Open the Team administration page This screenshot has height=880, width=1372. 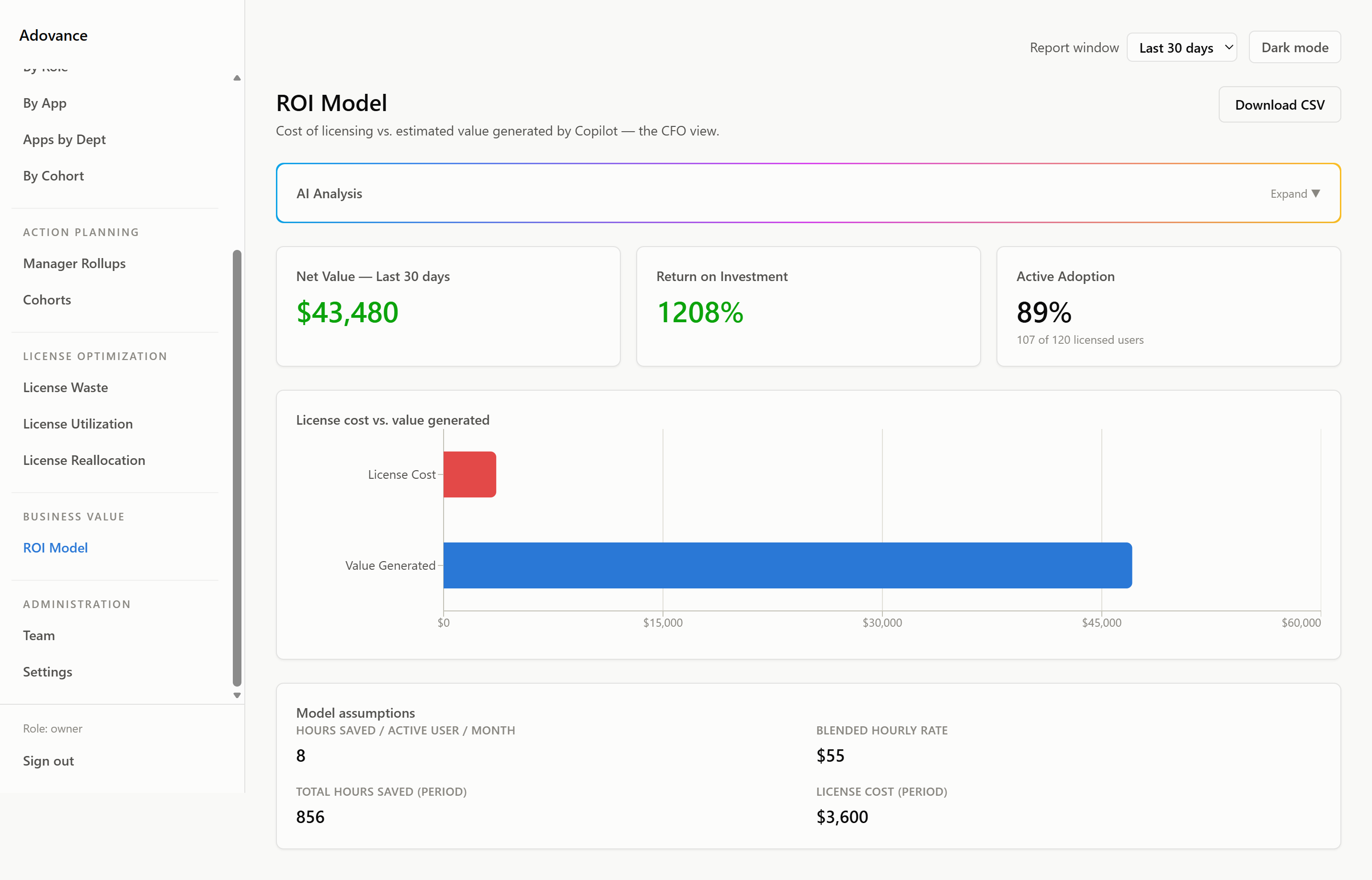[x=39, y=635]
